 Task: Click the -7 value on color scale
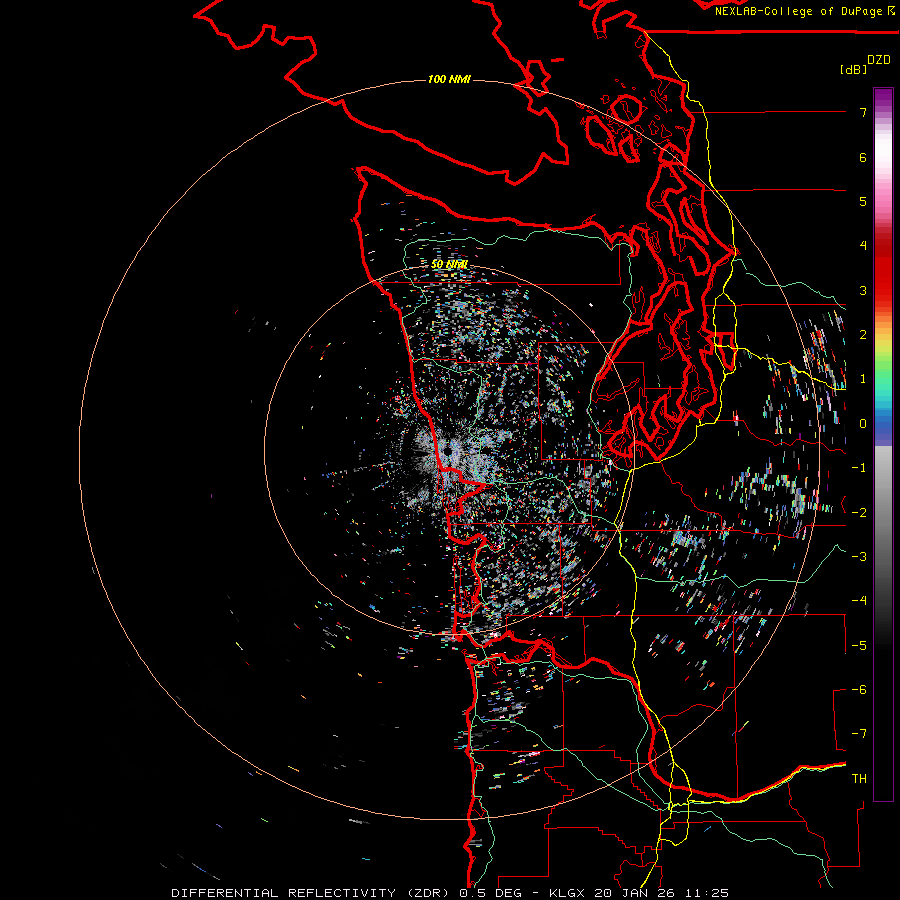click(x=859, y=734)
